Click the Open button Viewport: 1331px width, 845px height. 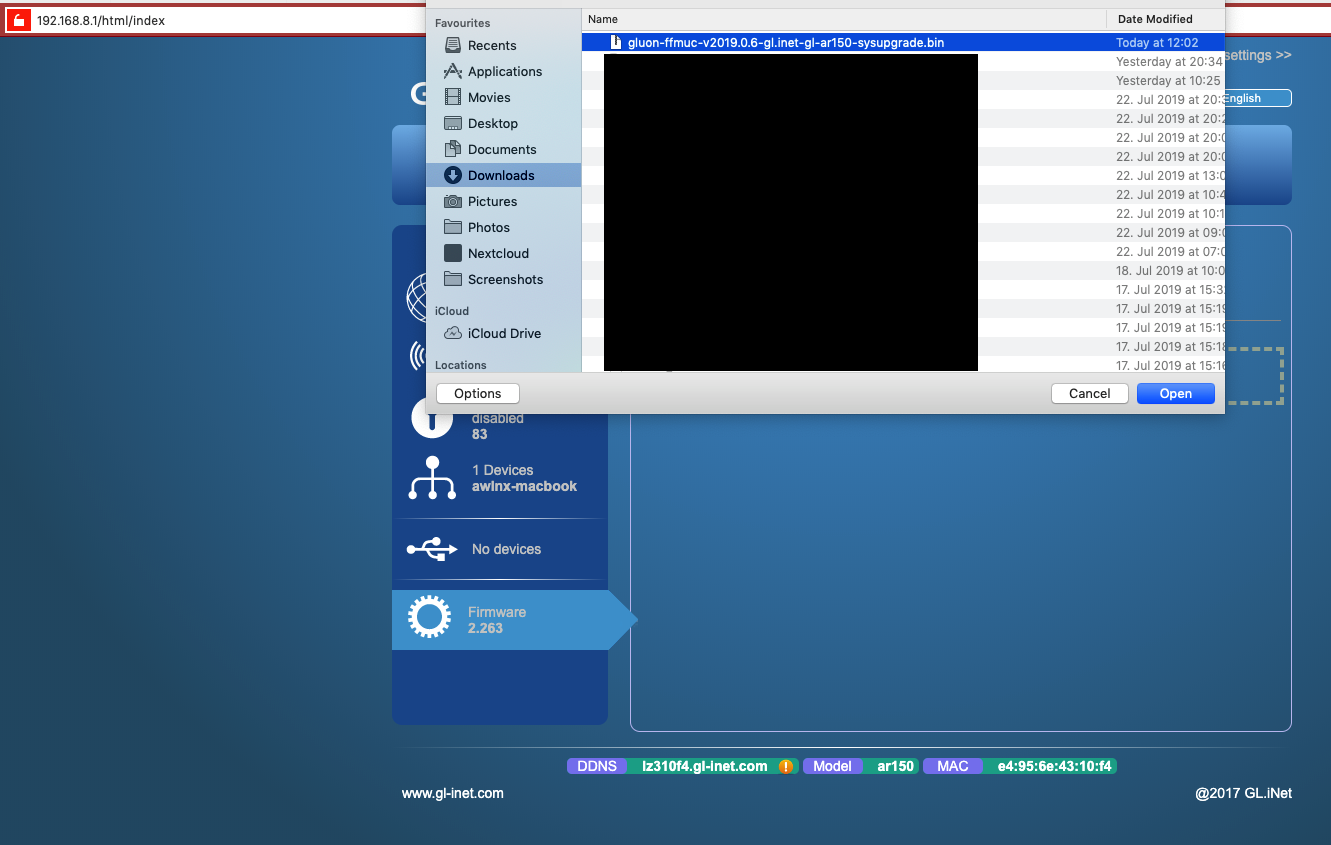(x=1175, y=393)
